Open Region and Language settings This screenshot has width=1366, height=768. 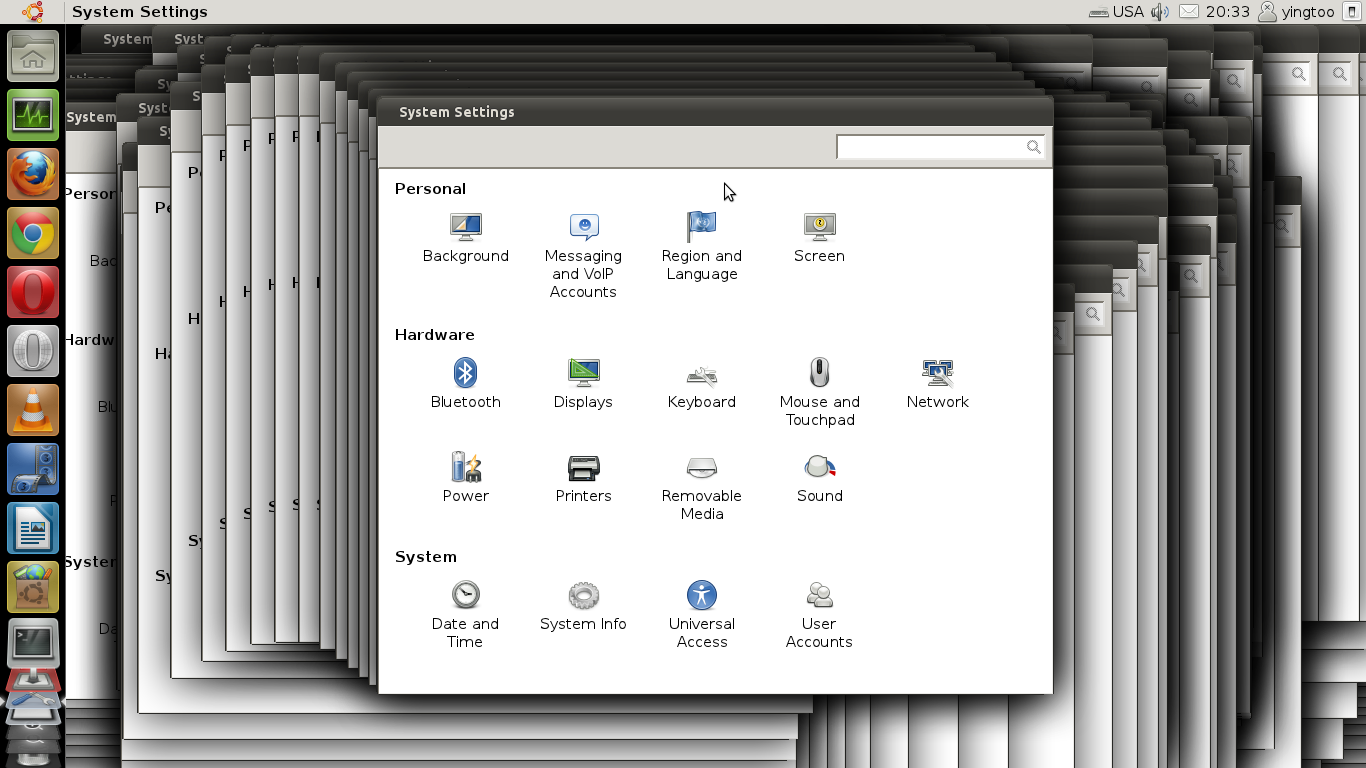(x=701, y=247)
